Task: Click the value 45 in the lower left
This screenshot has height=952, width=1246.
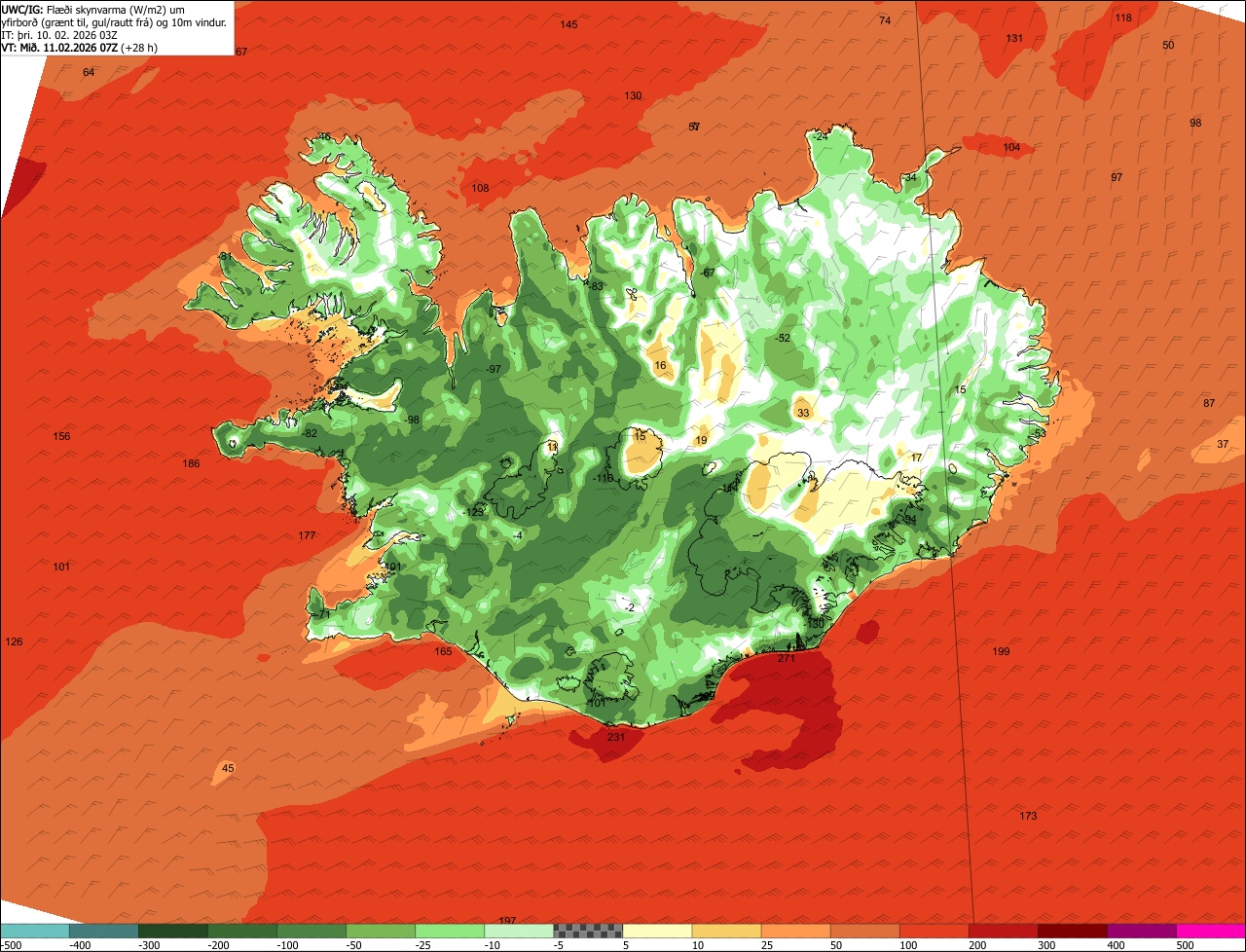Action: 228,768
